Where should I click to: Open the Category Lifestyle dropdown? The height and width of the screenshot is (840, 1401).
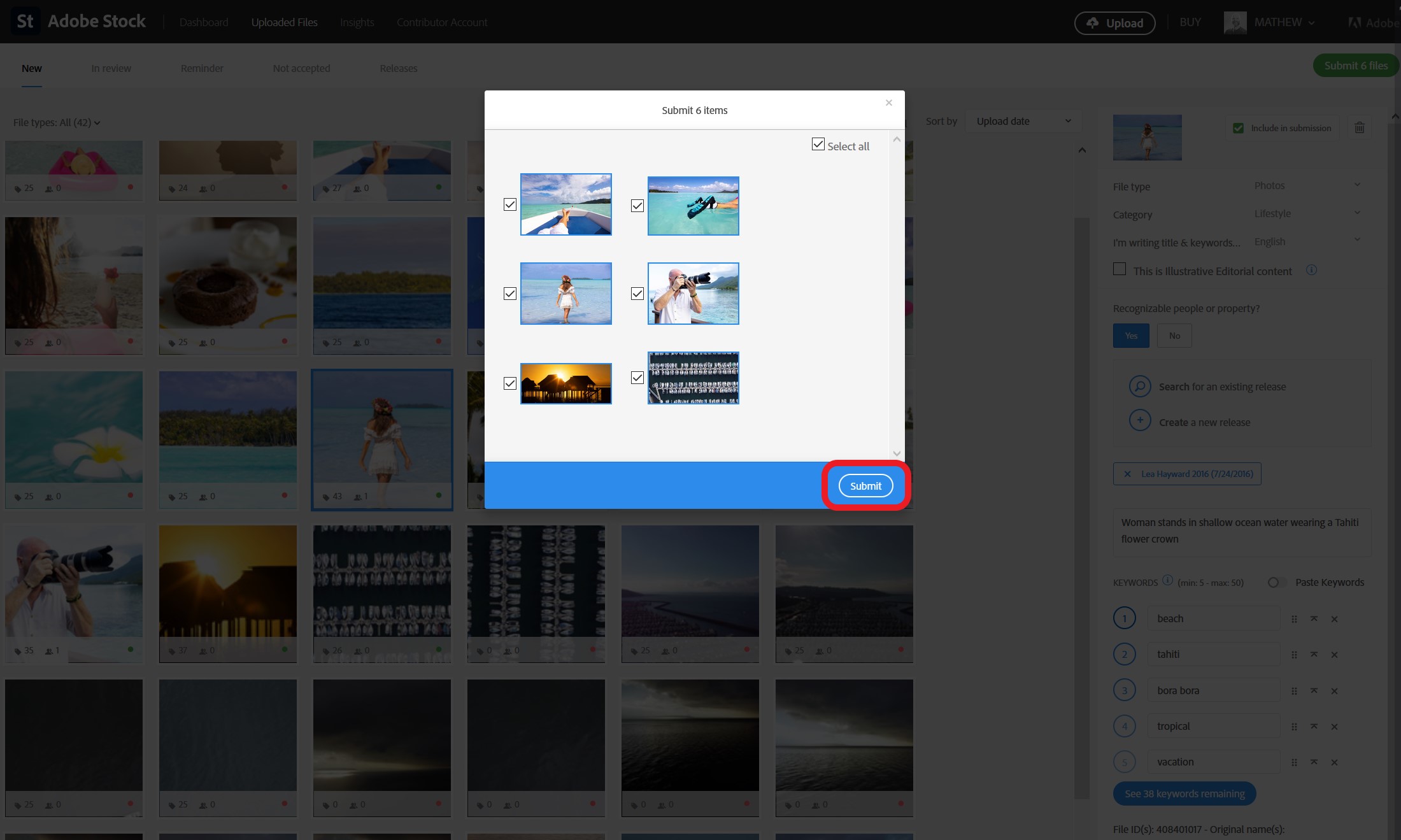[x=1307, y=213]
